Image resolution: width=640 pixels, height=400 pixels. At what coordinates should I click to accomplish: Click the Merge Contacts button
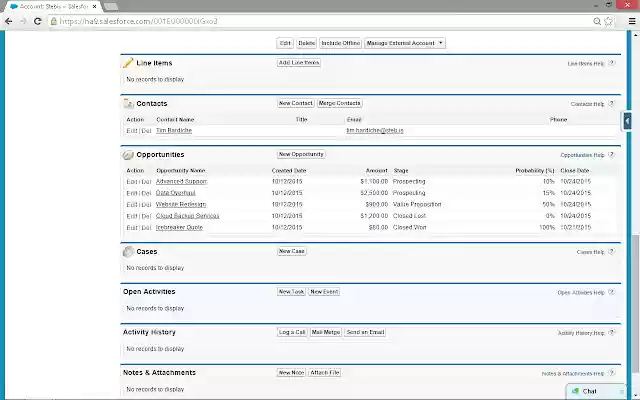(340, 103)
